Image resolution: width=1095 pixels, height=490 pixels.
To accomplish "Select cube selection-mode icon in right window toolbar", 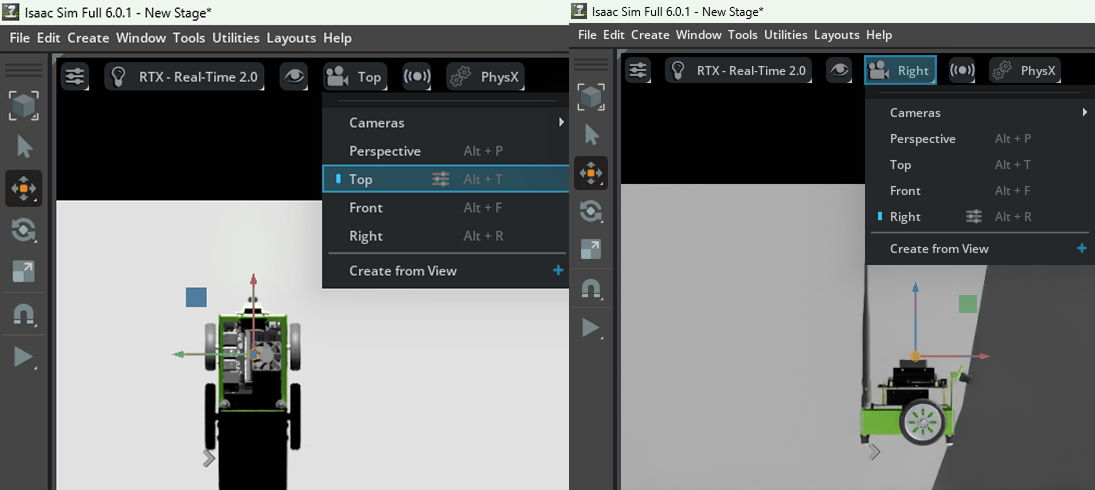I will tap(591, 96).
